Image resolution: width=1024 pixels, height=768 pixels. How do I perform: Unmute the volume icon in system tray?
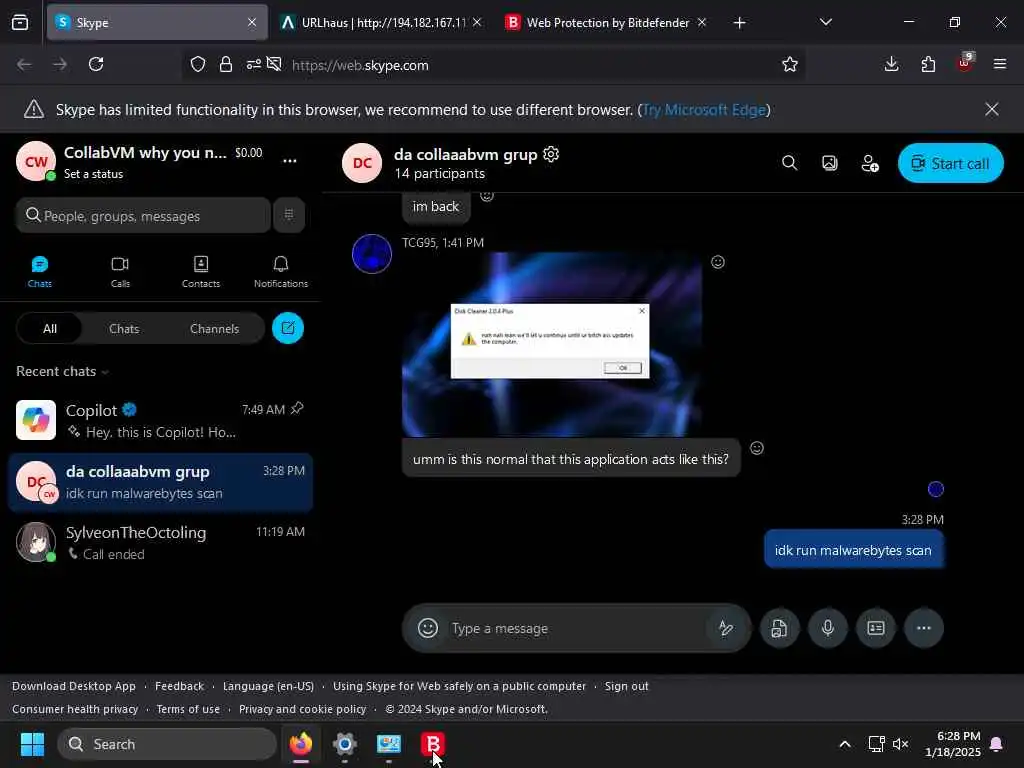pyautogui.click(x=901, y=744)
